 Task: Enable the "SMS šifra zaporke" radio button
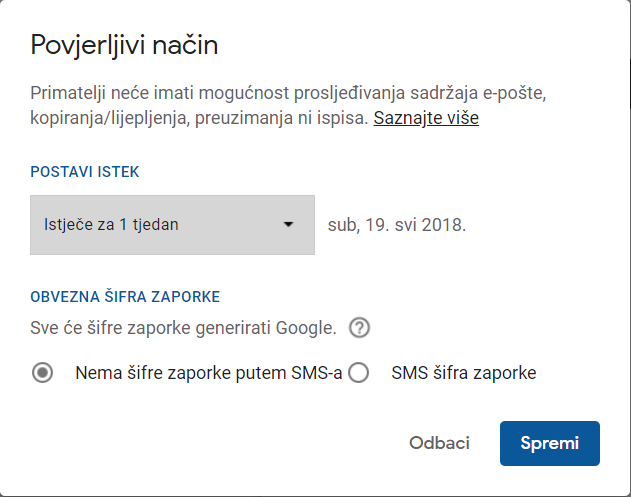[359, 373]
